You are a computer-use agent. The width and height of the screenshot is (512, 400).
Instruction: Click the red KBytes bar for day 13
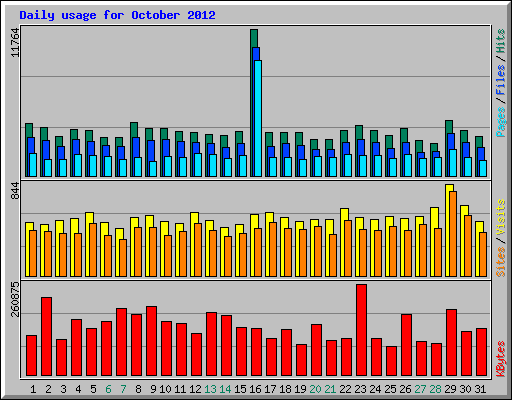211,344
